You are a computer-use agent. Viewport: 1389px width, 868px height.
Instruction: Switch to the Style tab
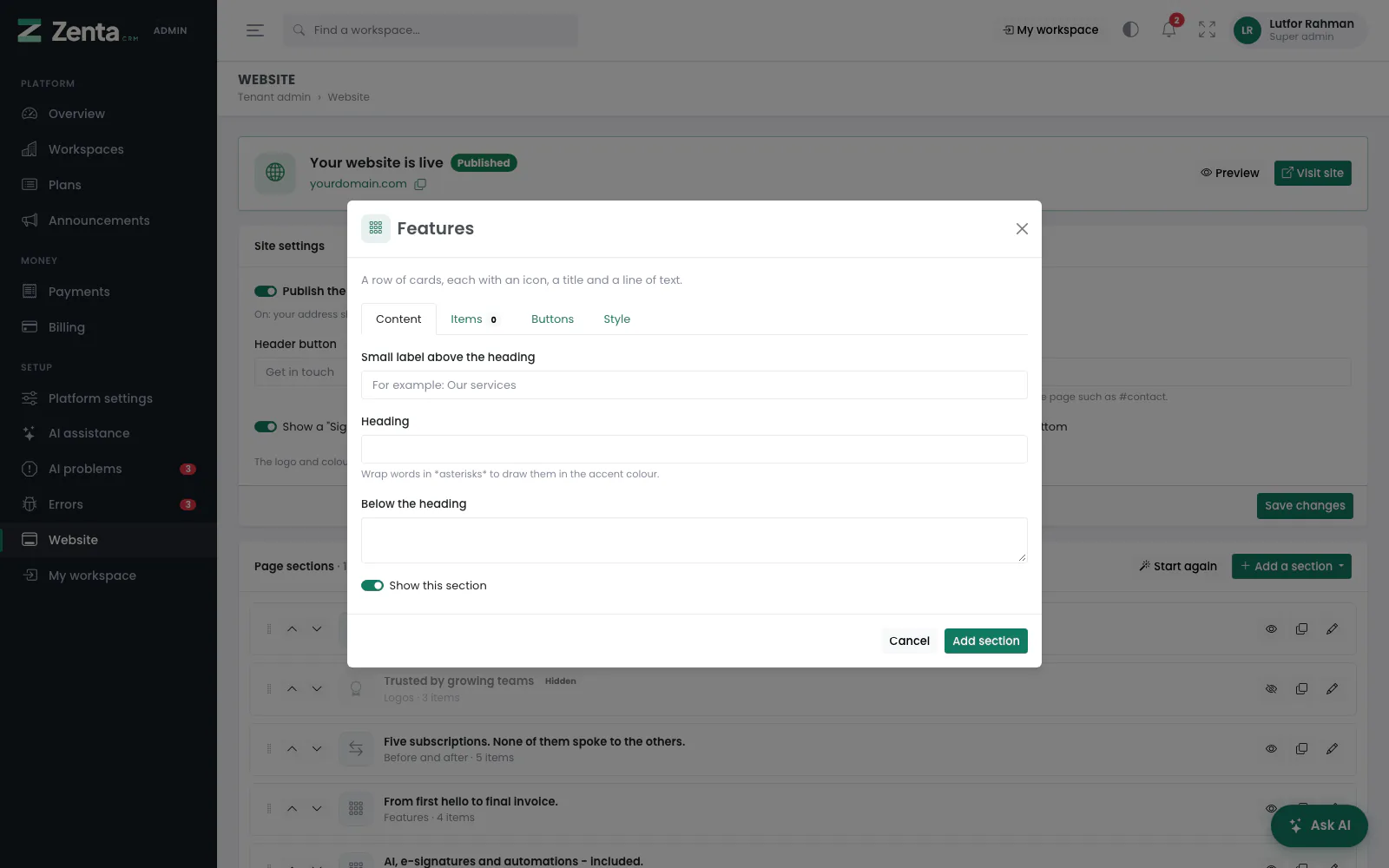(616, 319)
